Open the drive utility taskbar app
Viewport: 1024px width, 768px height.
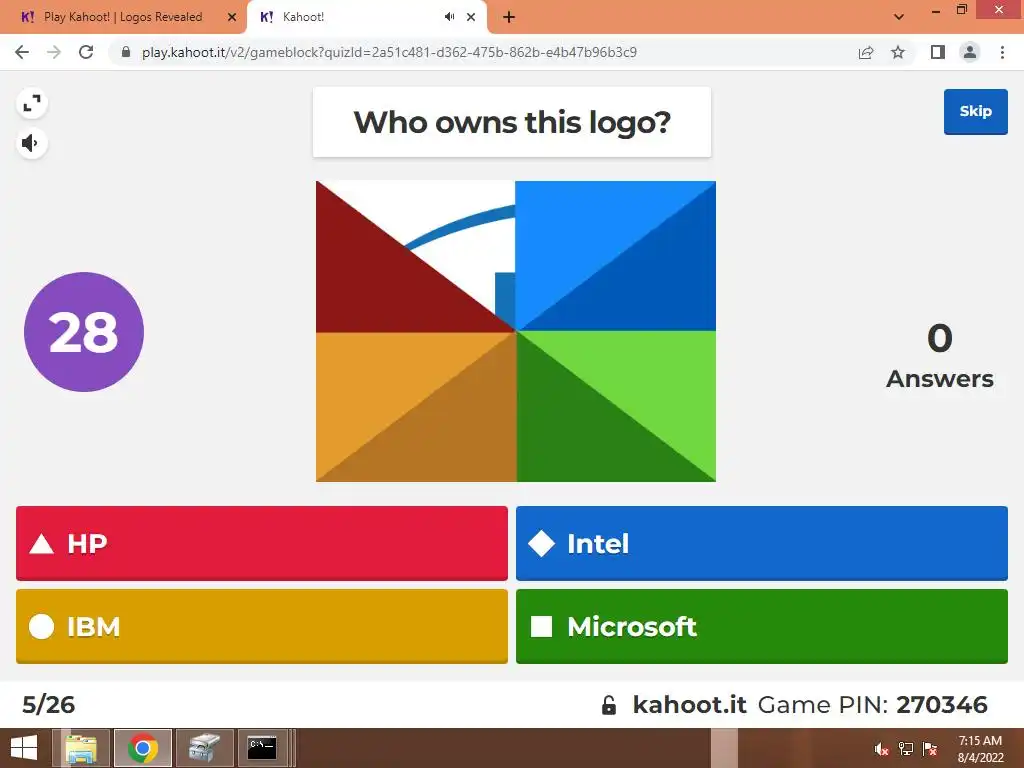pyautogui.click(x=204, y=748)
